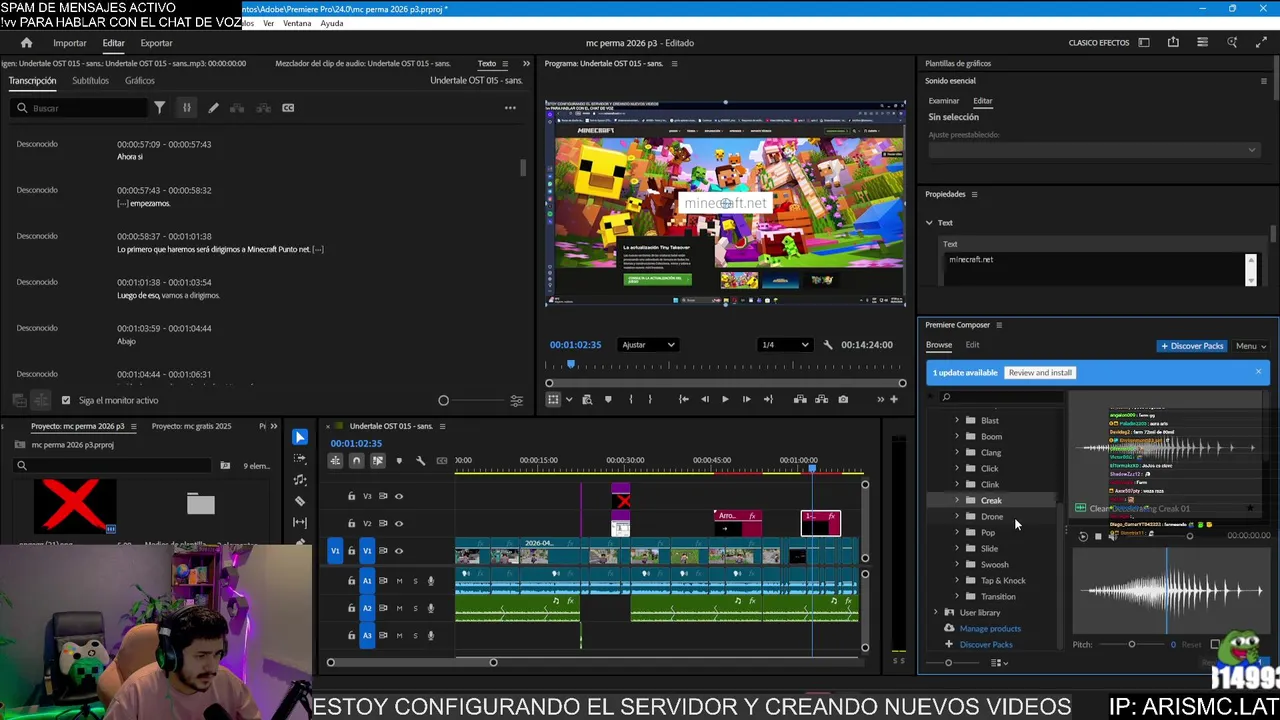The height and width of the screenshot is (720, 1280).
Task: Click Mark In brace button
Action: pyautogui.click(x=630, y=399)
